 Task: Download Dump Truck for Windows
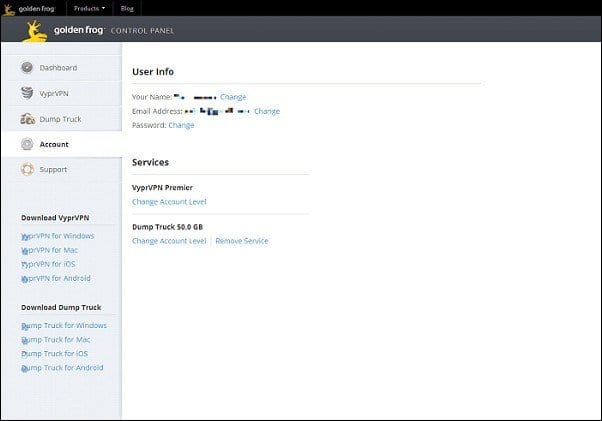coord(64,325)
